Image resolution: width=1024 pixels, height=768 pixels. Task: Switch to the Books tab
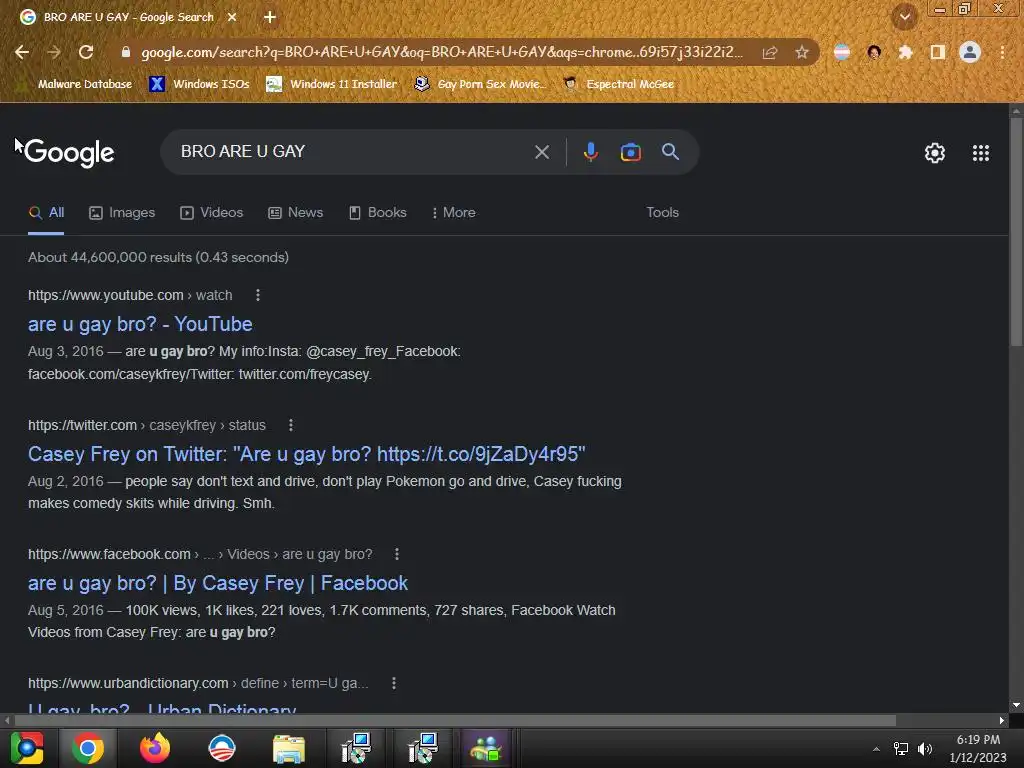(377, 213)
